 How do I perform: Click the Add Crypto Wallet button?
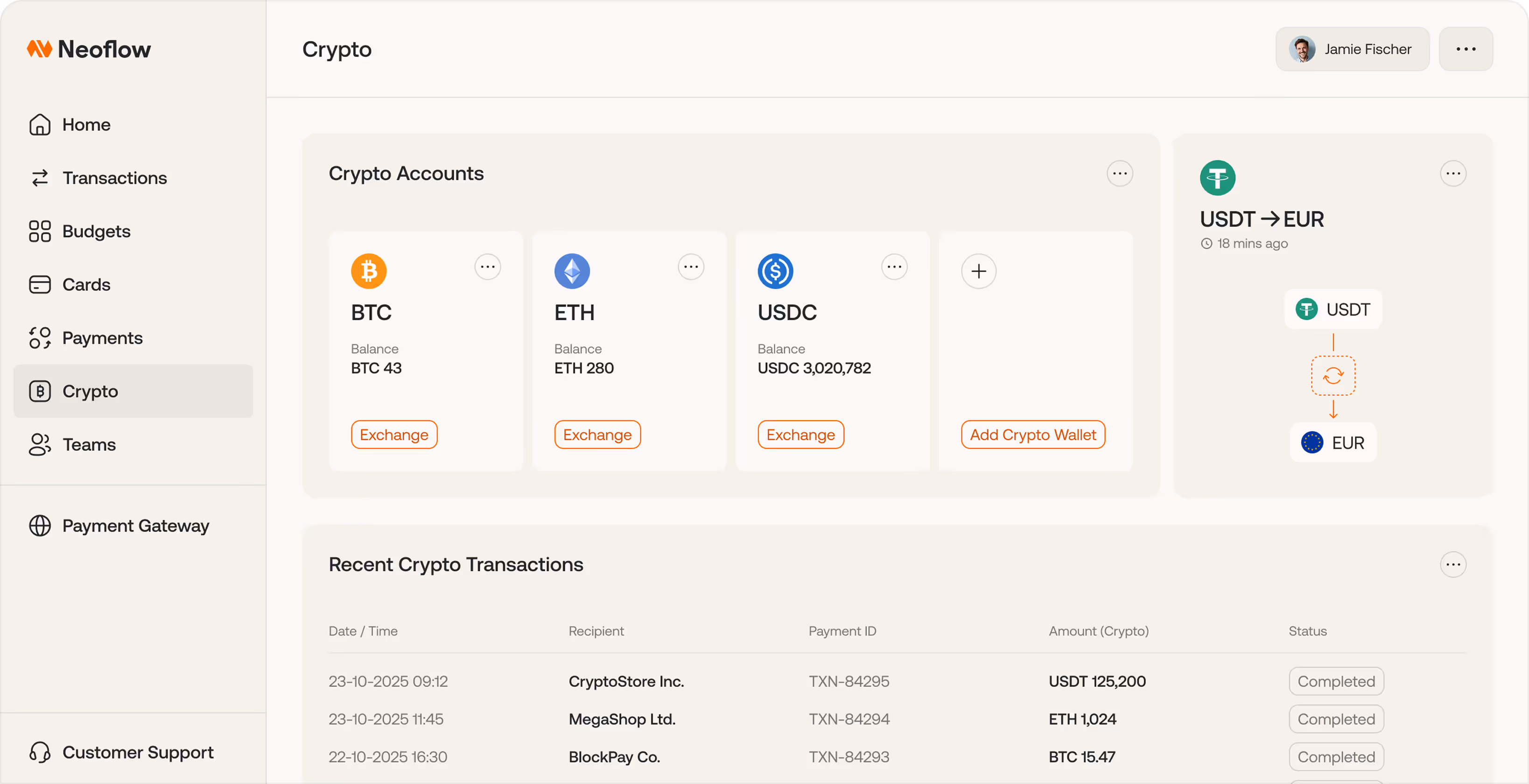1033,434
